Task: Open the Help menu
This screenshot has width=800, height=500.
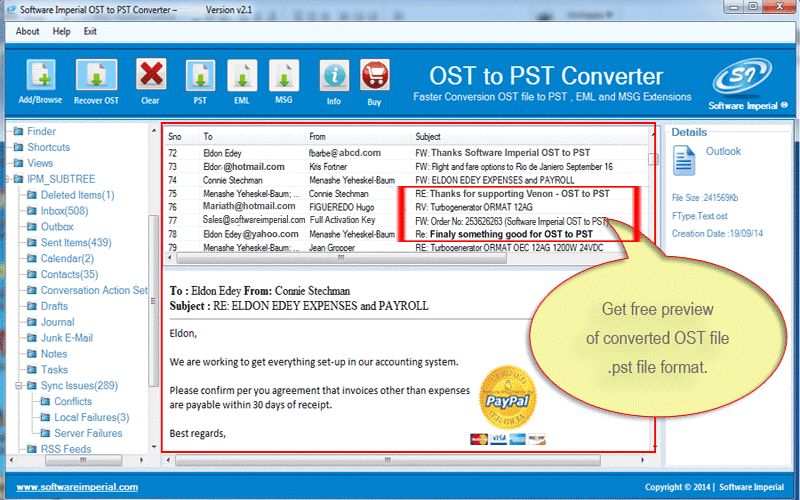Action: point(61,31)
